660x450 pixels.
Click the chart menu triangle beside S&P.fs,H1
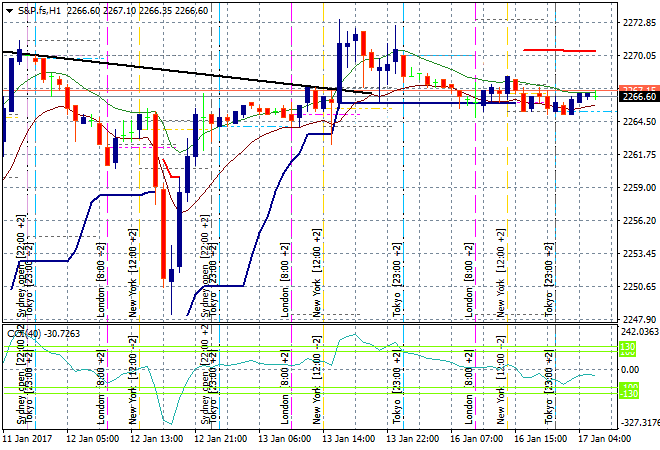(x=9, y=9)
